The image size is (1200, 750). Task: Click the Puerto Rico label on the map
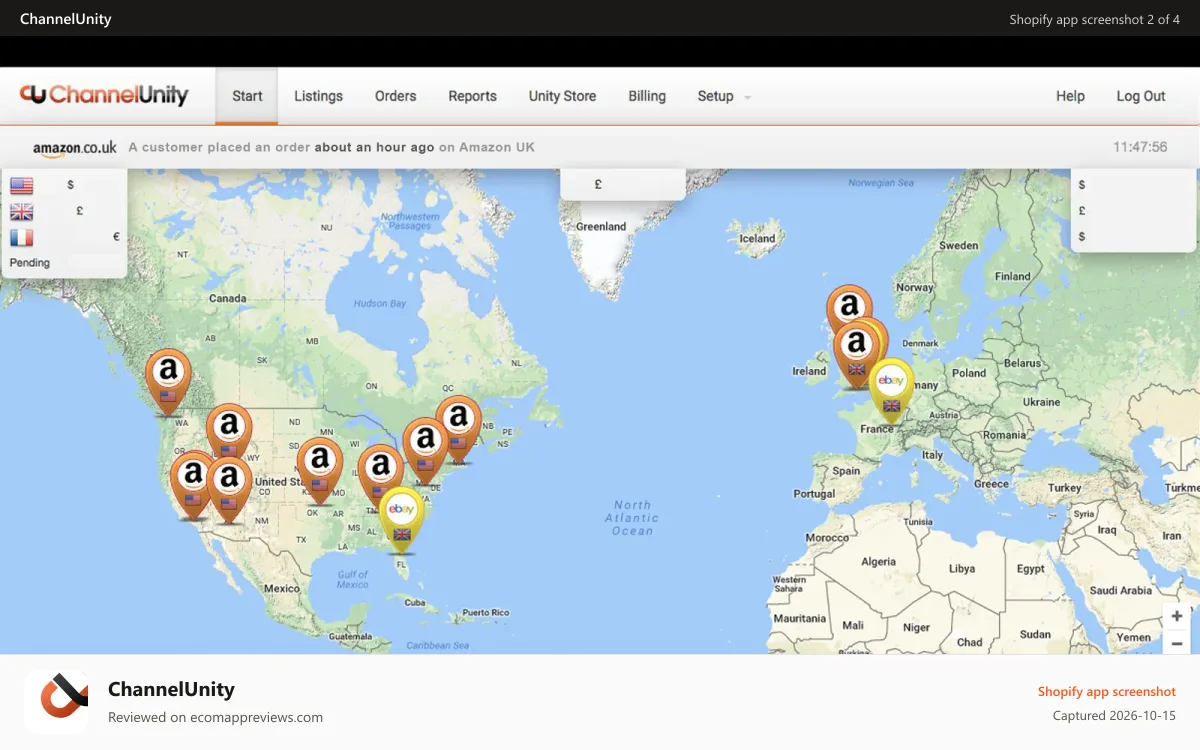click(x=486, y=613)
